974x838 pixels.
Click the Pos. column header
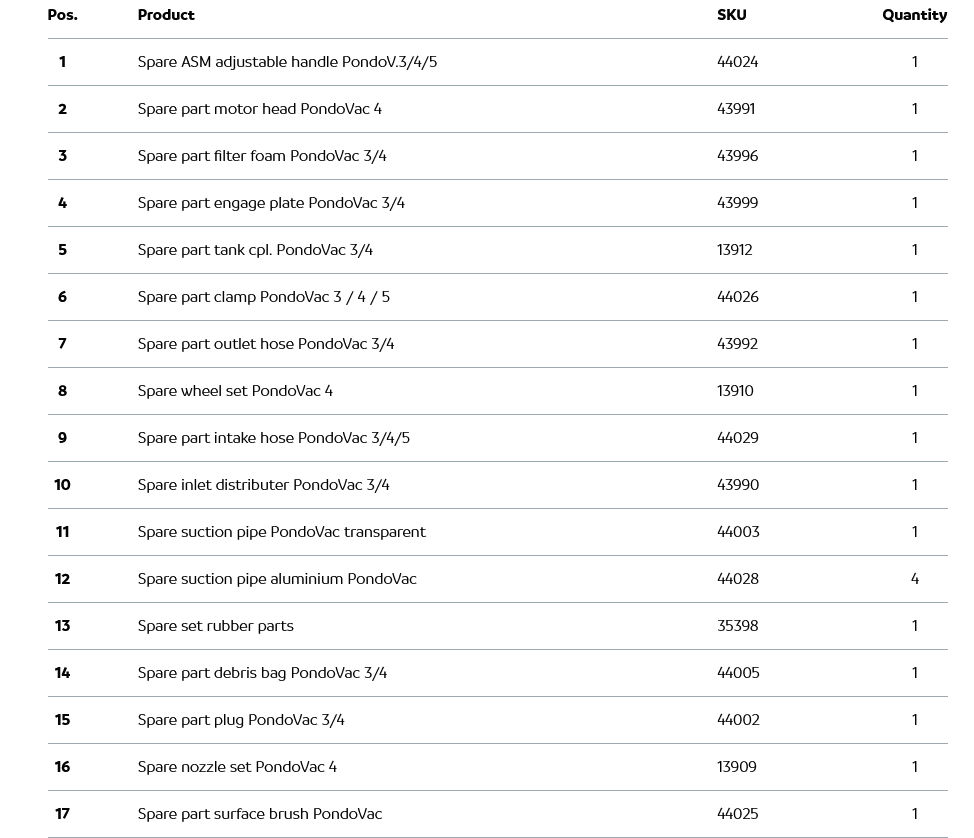62,15
